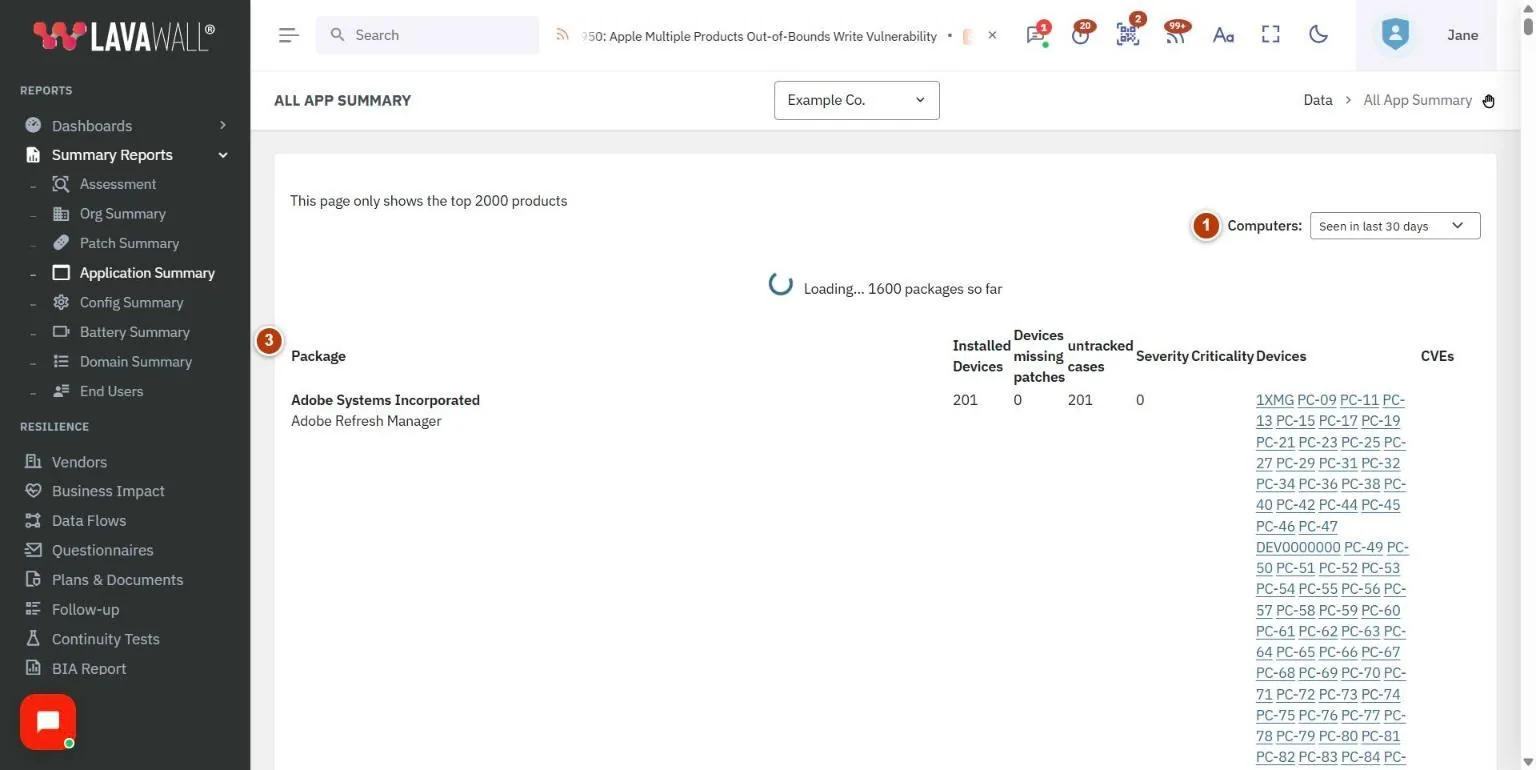Click the Config Summary gear icon
1536x770 pixels.
pos(61,302)
